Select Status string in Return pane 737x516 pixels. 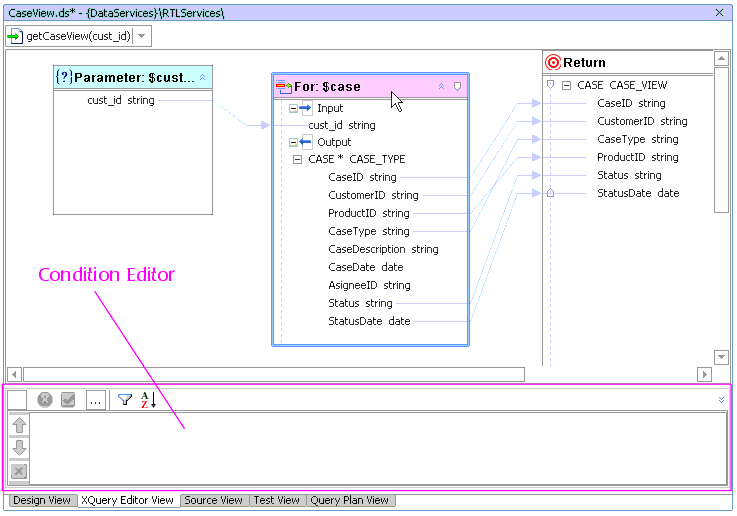coord(629,175)
